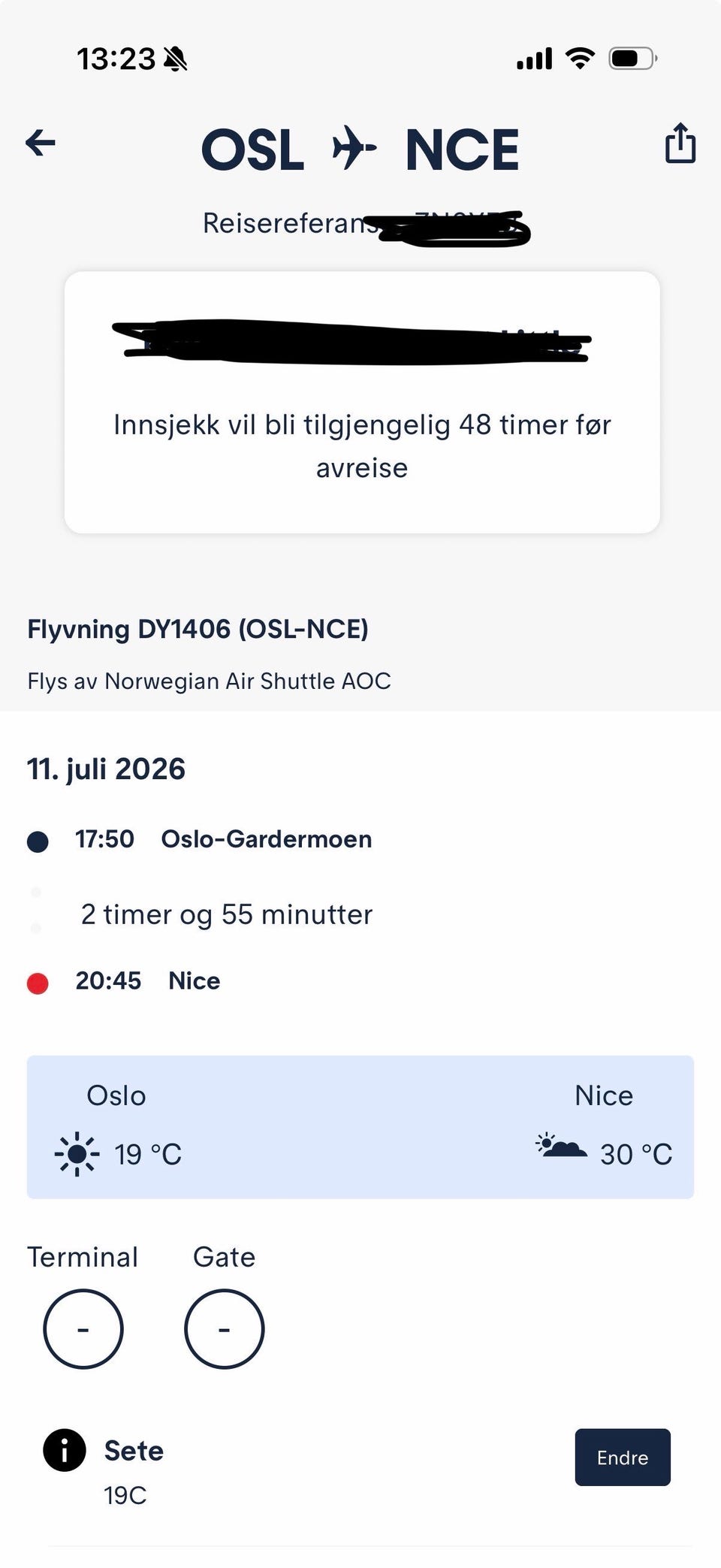Tap the Nice 30 °C temperature
This screenshot has height=1568, width=721.
[x=636, y=1154]
